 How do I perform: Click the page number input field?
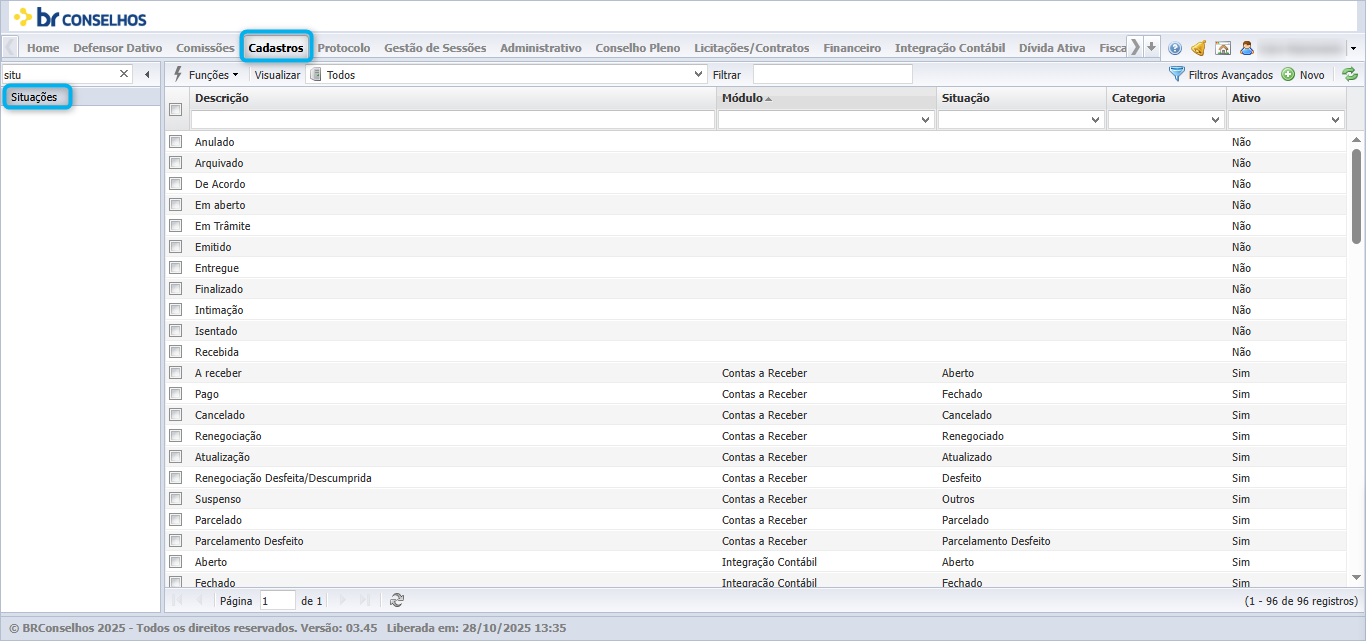coord(277,600)
